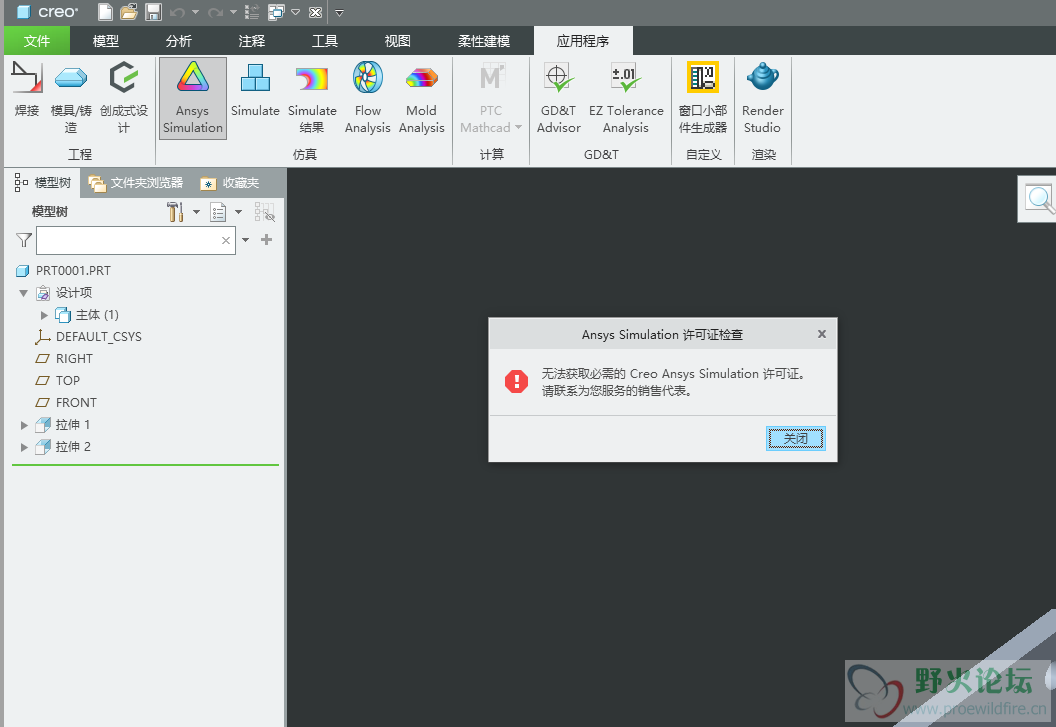This screenshot has width=1056, height=727.
Task: Open model tree settings hammer icon
Action: tap(175, 212)
